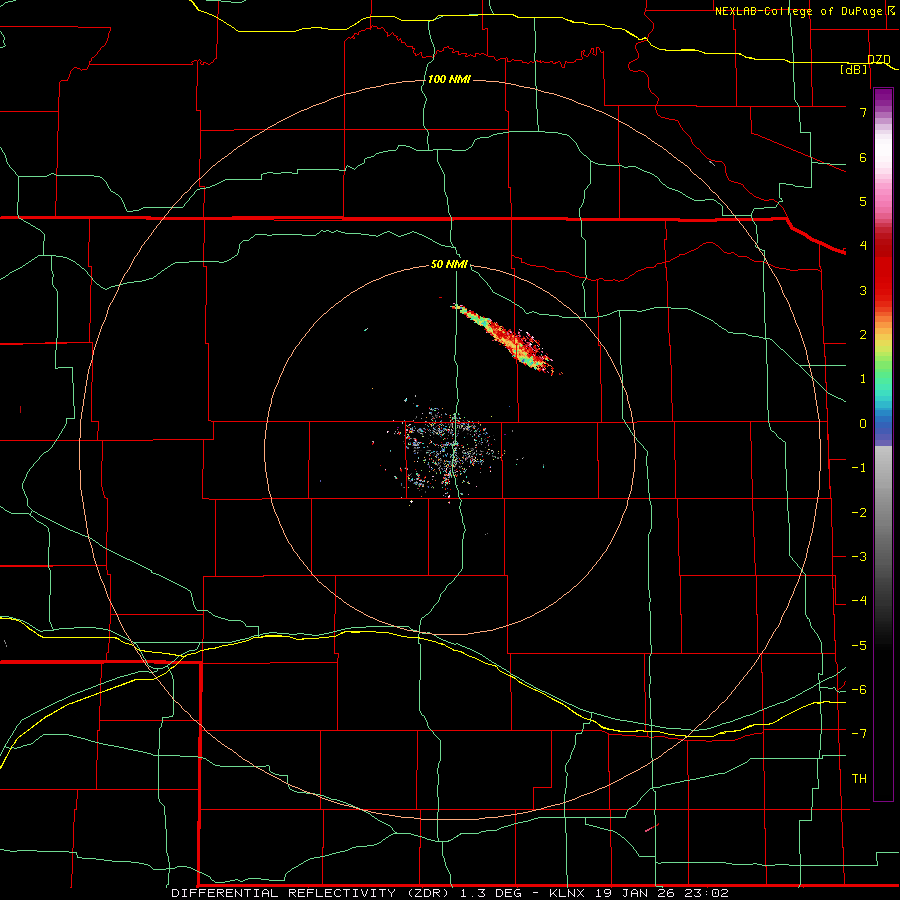Click the scattered clutter echoes near radar site
This screenshot has height=900, width=900.
pos(448,451)
